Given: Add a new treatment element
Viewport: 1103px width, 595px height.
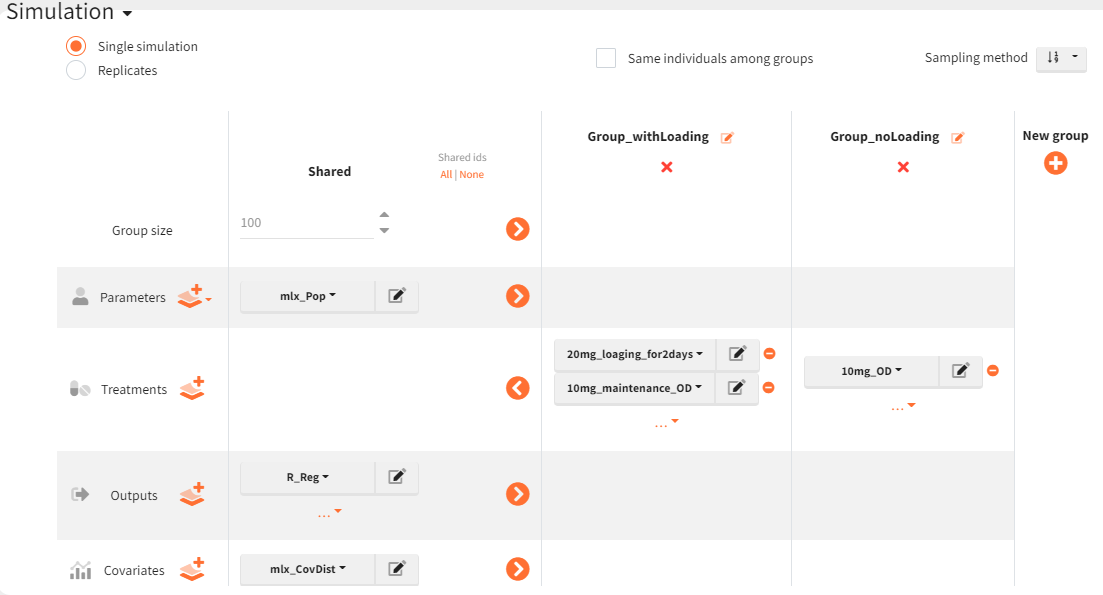Looking at the screenshot, I should [192, 388].
